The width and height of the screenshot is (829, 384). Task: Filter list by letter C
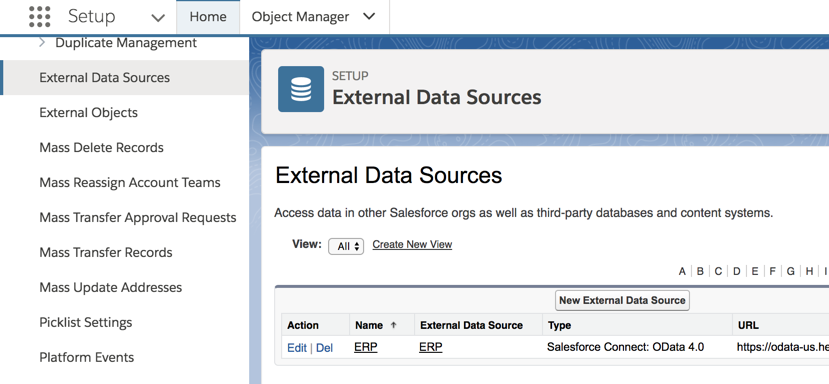pos(718,271)
